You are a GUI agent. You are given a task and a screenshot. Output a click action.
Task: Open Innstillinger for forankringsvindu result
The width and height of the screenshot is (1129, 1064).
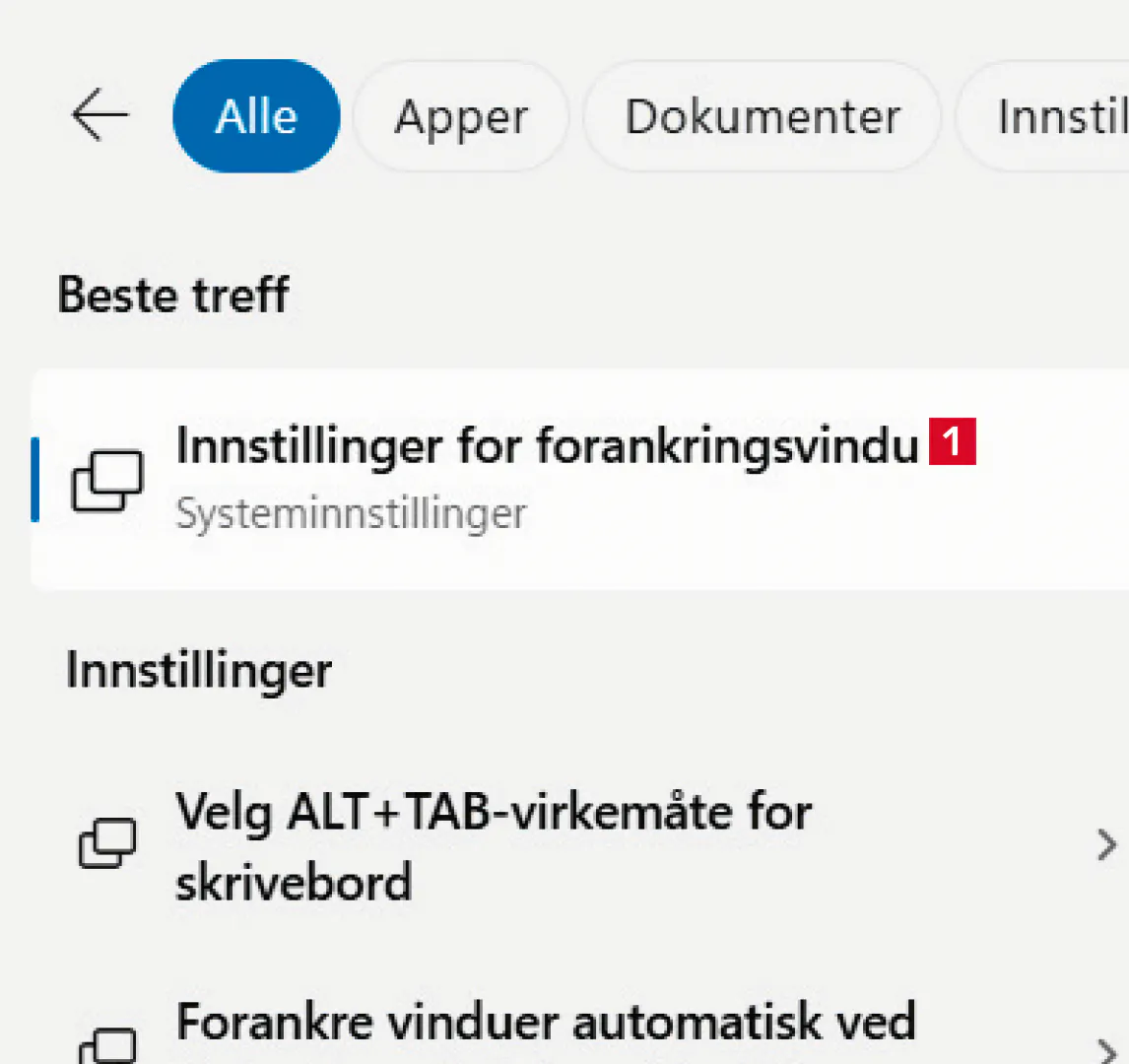(547, 446)
